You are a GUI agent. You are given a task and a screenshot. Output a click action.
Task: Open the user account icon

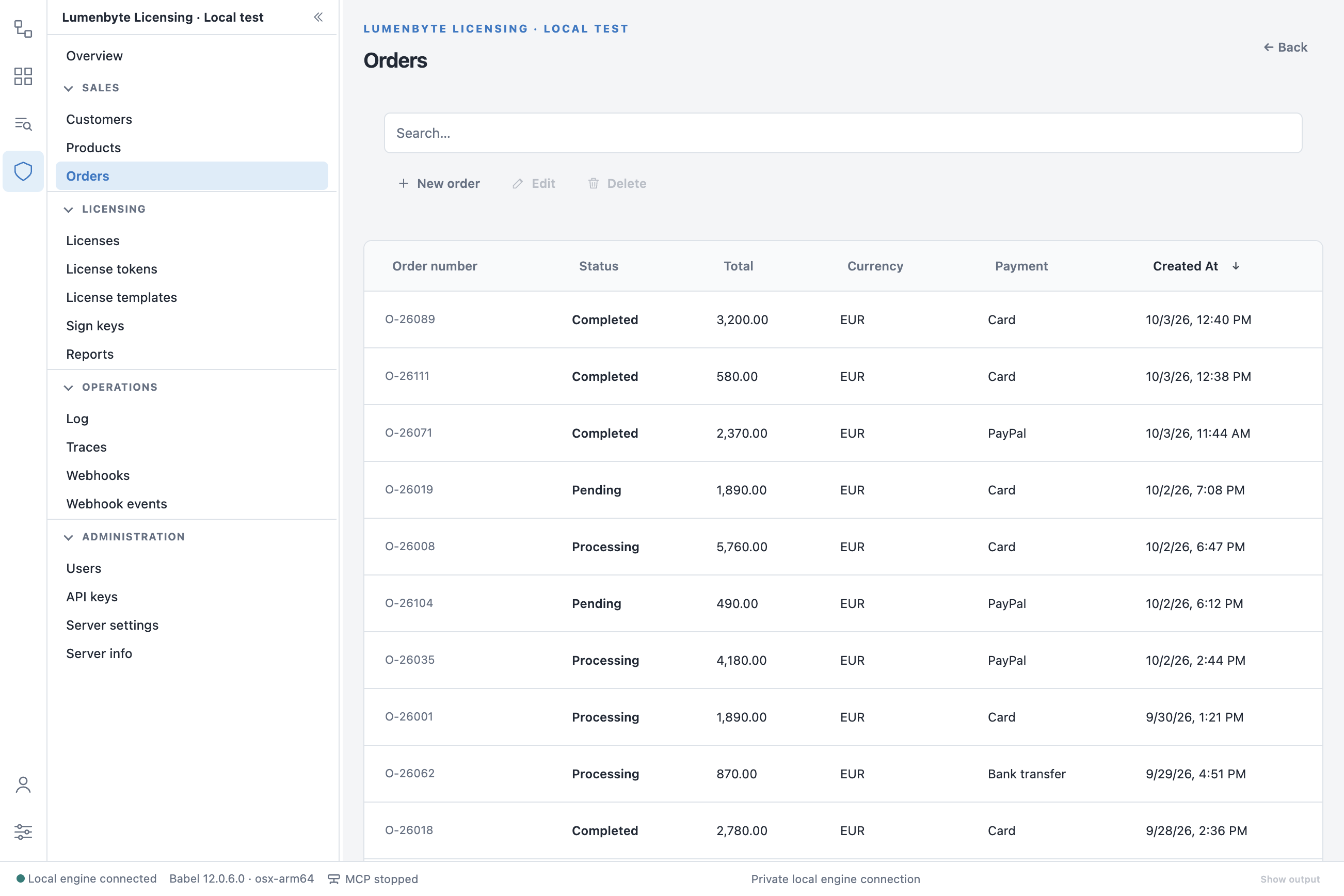click(23, 785)
